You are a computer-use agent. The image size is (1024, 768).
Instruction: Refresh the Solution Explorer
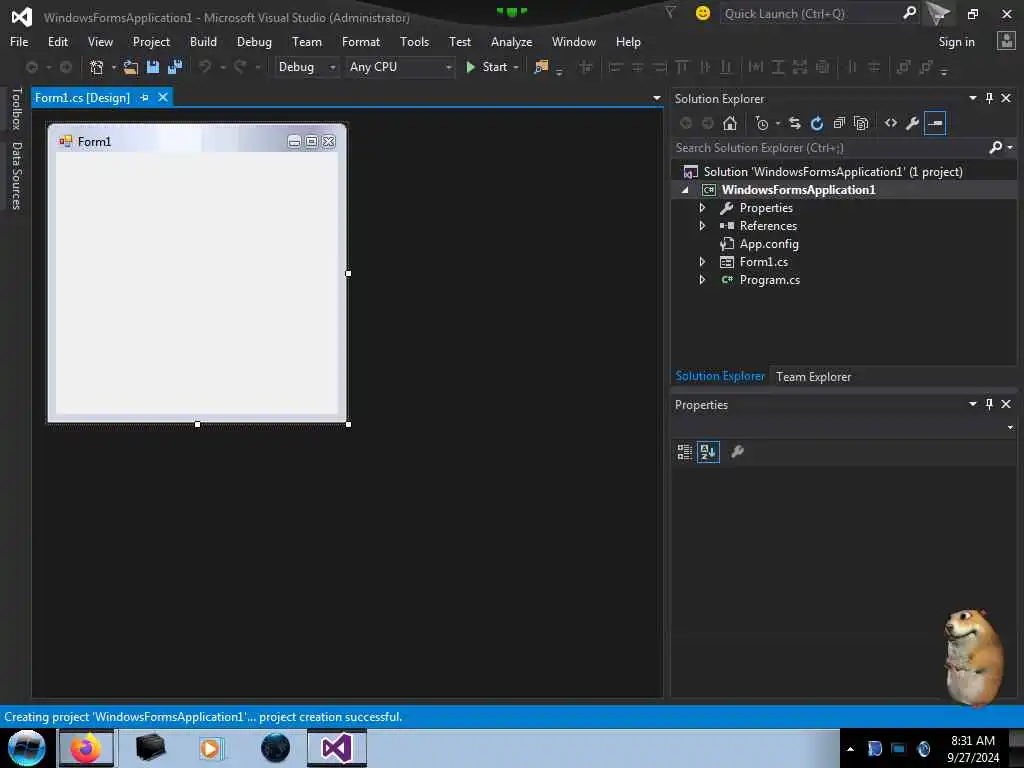tap(817, 123)
